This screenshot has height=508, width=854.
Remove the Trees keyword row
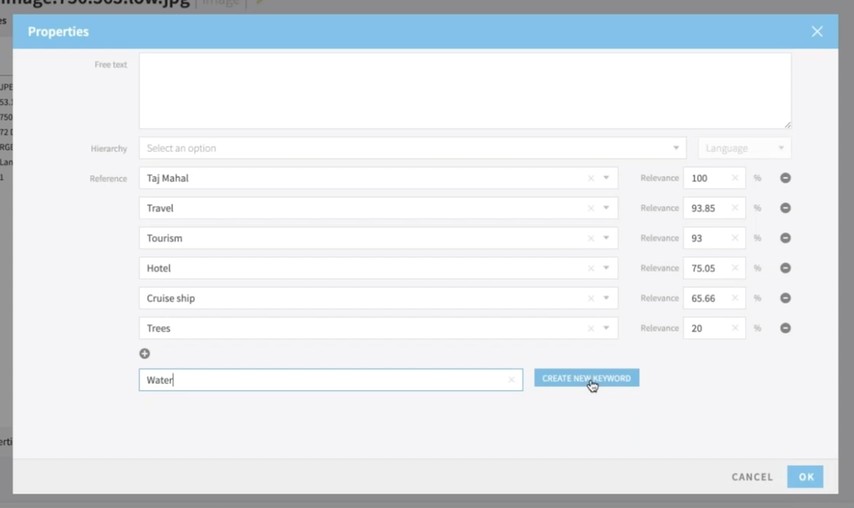[x=785, y=328]
